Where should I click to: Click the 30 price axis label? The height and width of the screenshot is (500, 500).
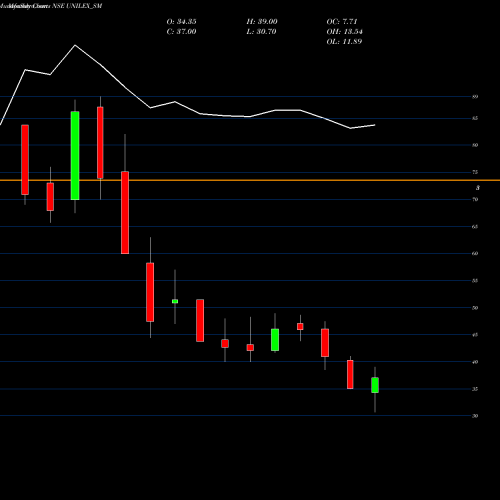pyautogui.click(x=475, y=416)
